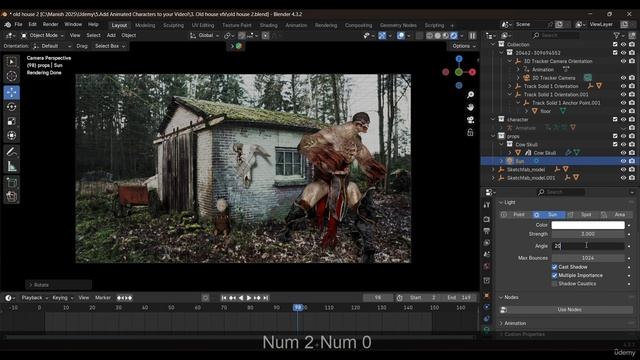Expand the Animation panel
This screenshot has height=360, width=640.
501,323
